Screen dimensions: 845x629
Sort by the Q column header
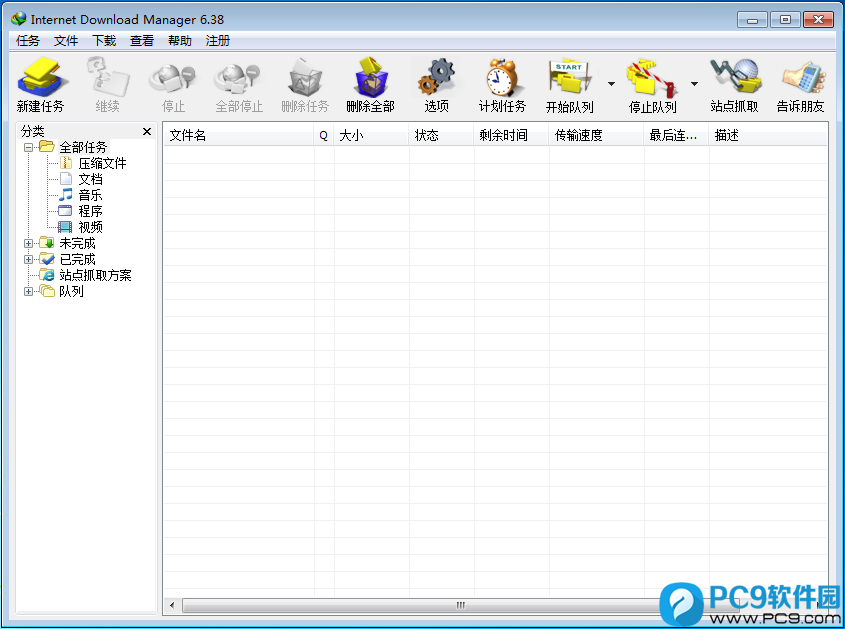(323, 135)
